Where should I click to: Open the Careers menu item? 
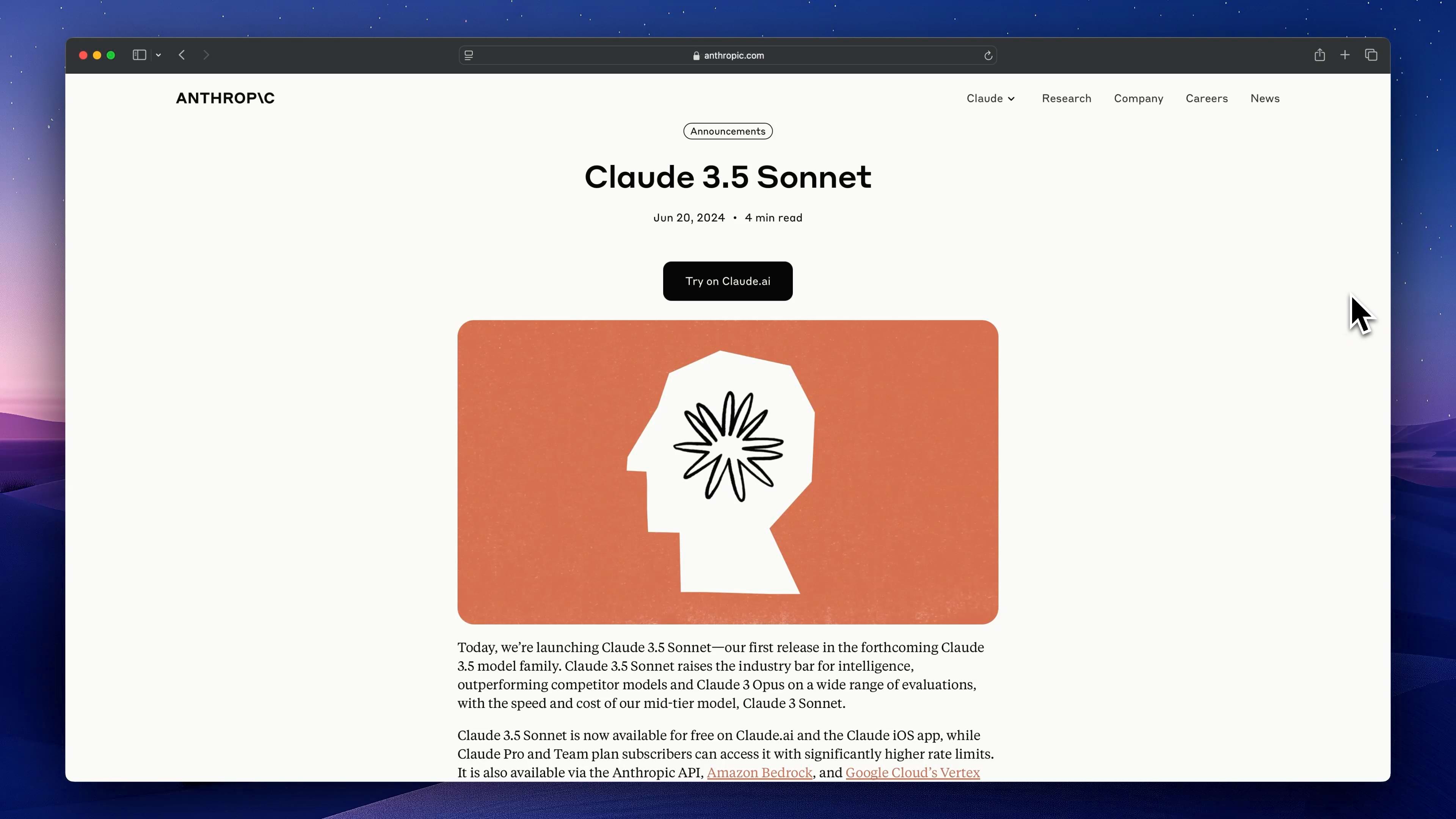tap(1207, 98)
